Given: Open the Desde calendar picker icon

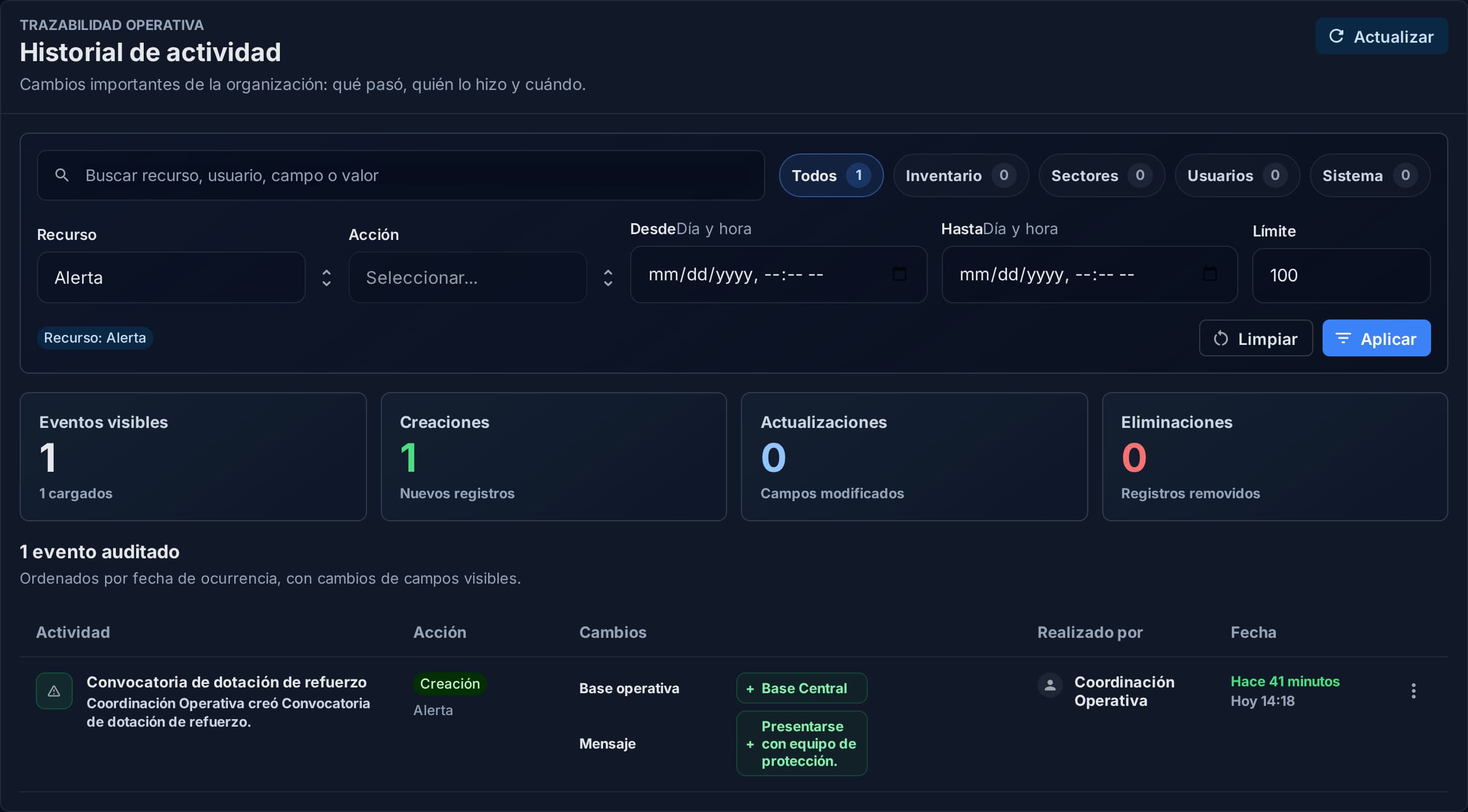Looking at the screenshot, I should 899,274.
